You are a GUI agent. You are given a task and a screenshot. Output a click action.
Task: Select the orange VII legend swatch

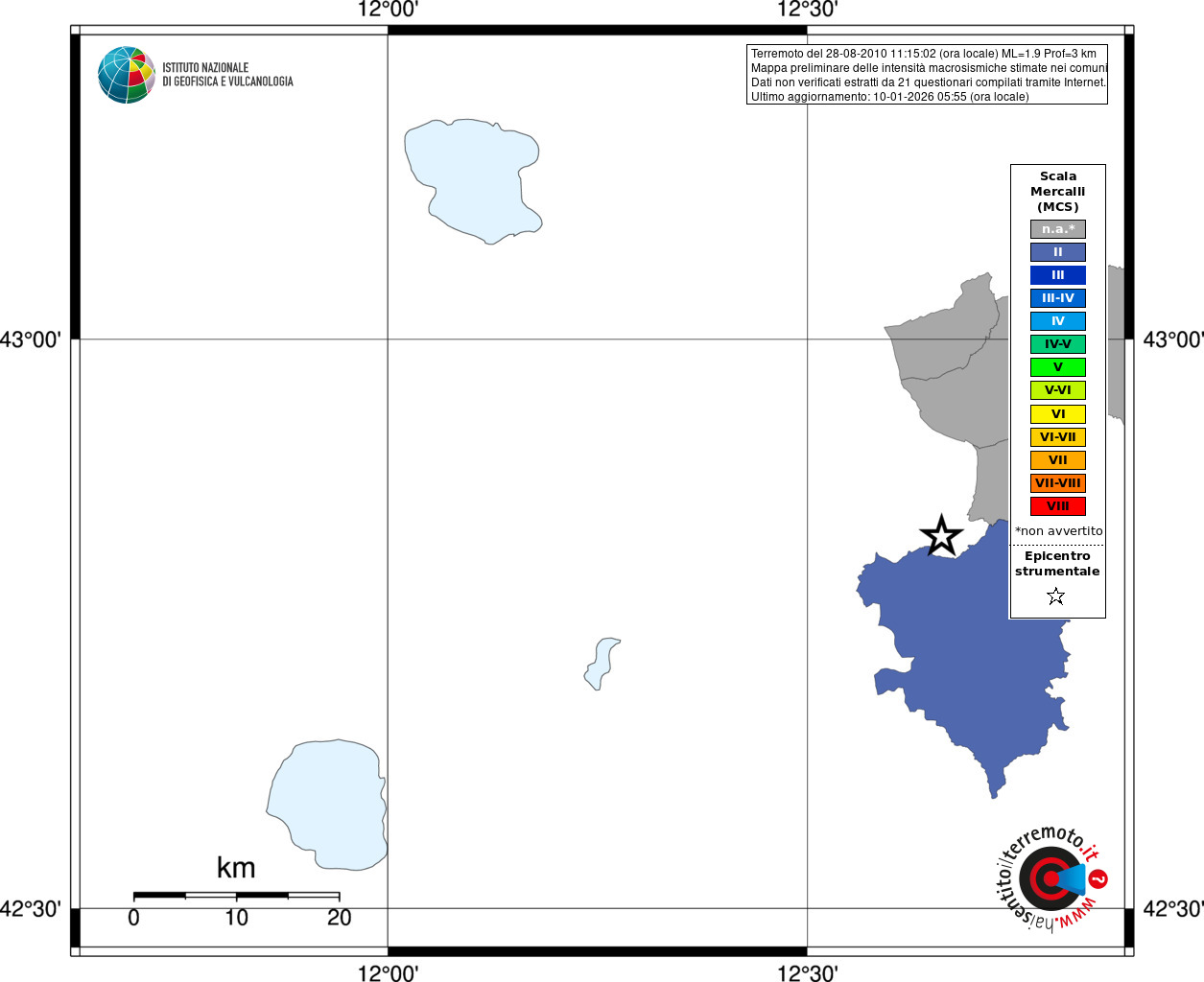point(1058,460)
